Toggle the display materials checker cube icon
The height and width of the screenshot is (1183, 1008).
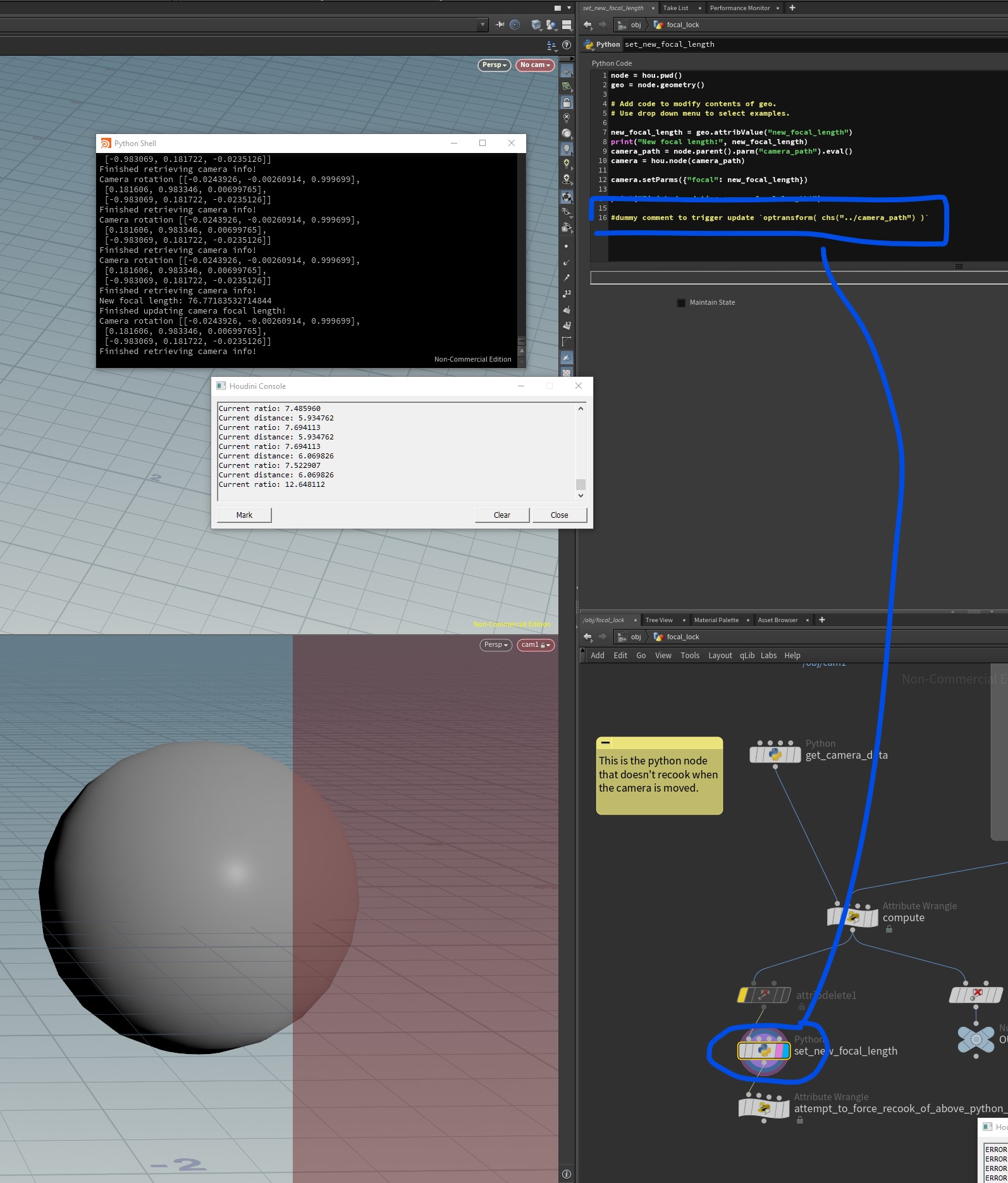(x=567, y=197)
